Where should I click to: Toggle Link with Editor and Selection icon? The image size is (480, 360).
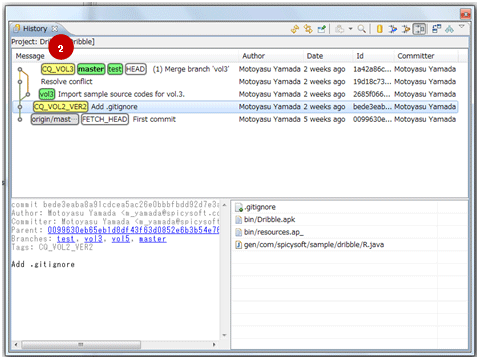(x=308, y=29)
